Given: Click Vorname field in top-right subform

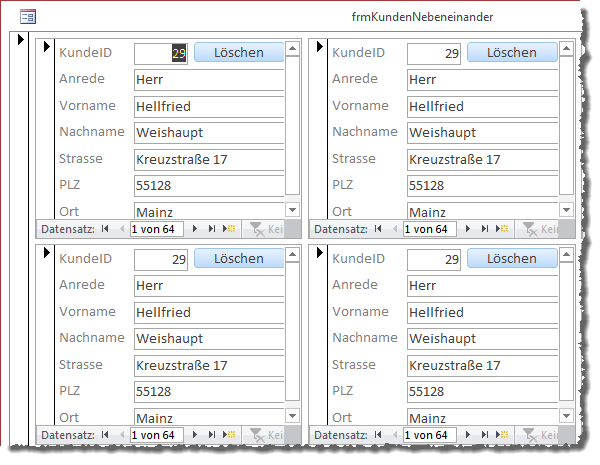Looking at the screenshot, I should tap(483, 106).
